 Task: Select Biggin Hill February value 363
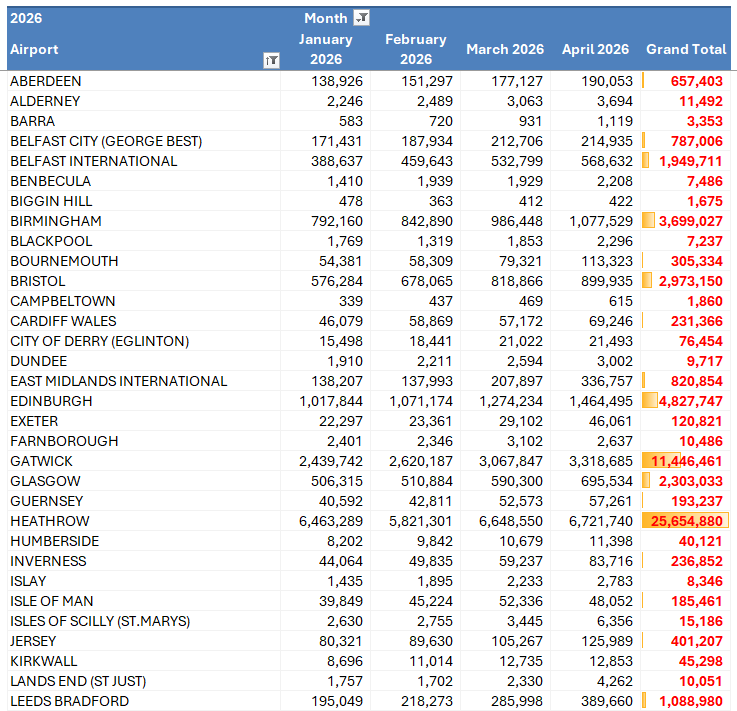coord(441,201)
